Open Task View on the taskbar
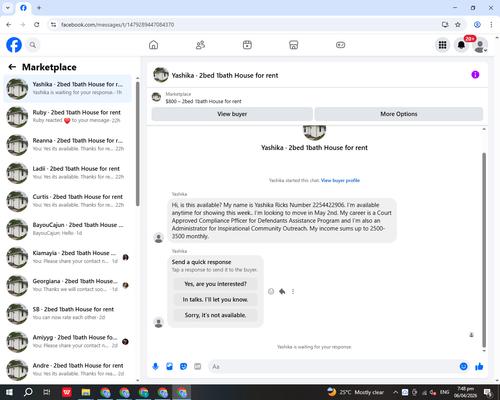 coord(47,392)
